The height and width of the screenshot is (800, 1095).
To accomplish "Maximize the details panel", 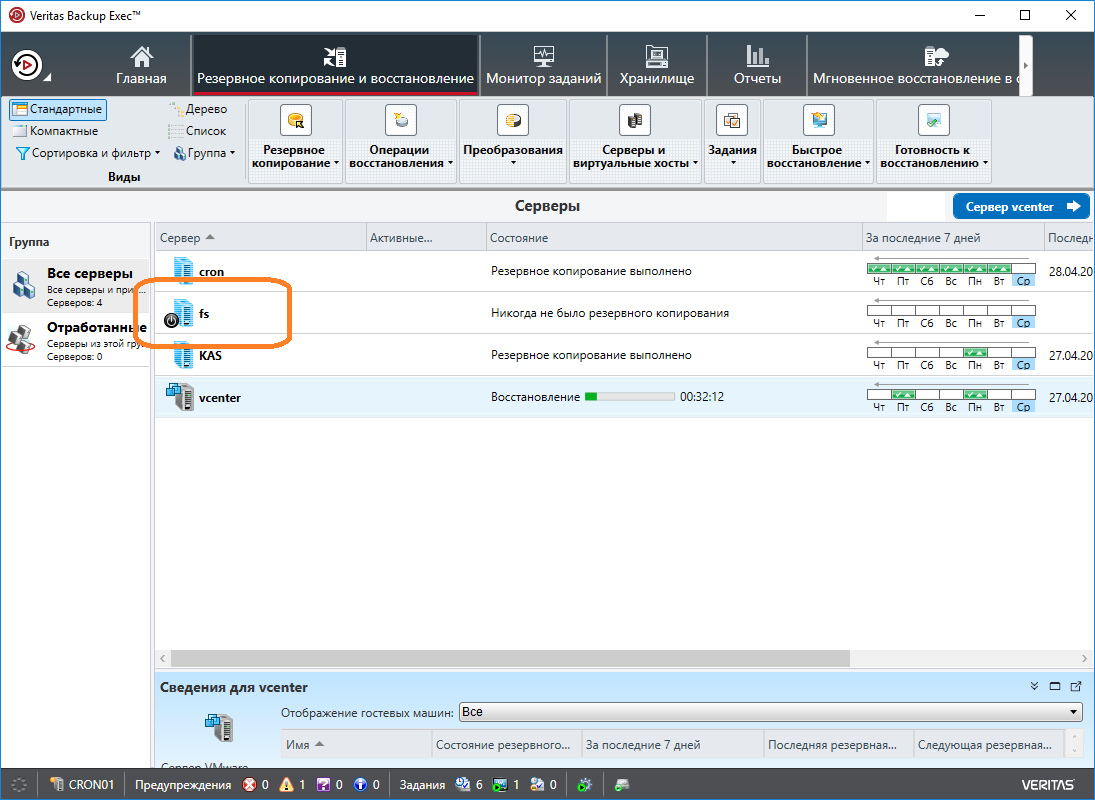I will coord(1055,687).
